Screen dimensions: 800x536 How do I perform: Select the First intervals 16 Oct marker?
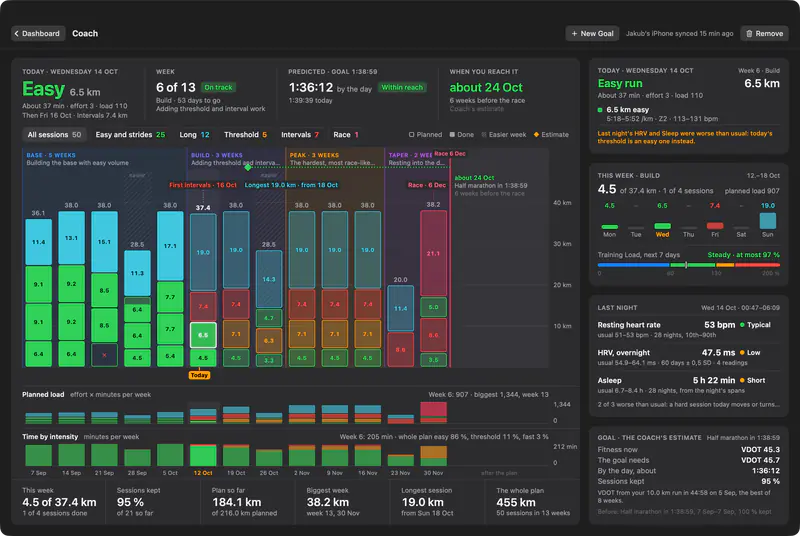click(203, 185)
